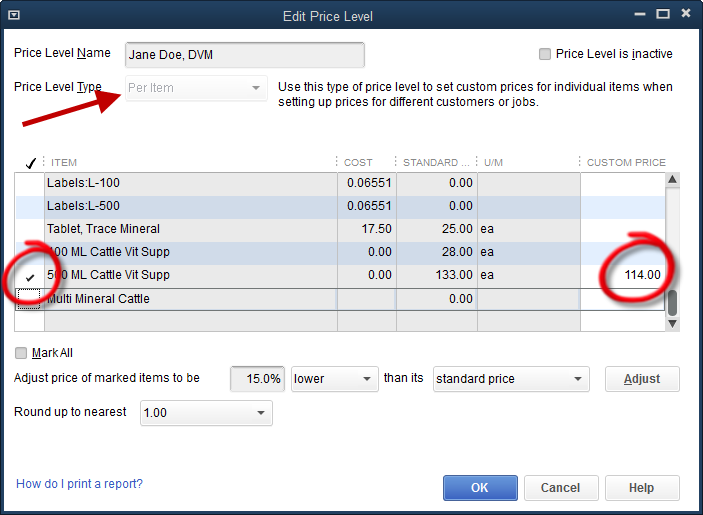Close the Edit Price Level window
This screenshot has width=703, height=515.
coord(686,13)
